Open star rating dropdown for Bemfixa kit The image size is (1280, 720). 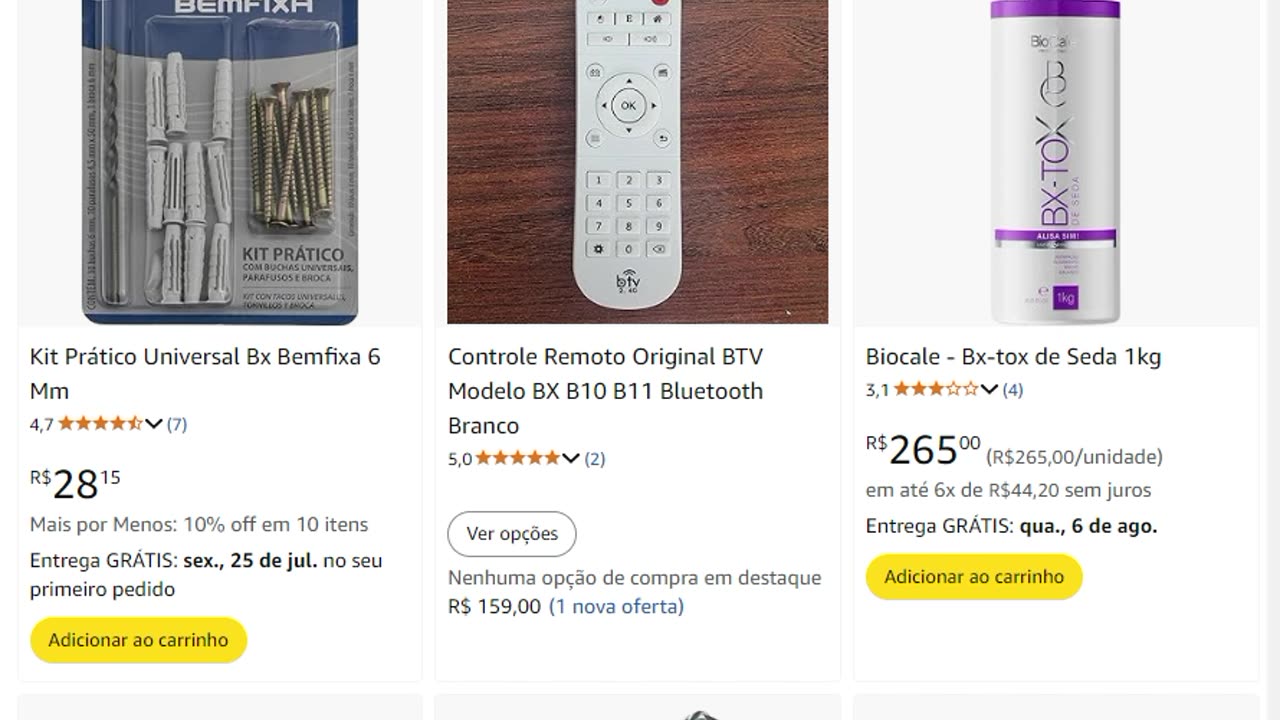tap(153, 424)
